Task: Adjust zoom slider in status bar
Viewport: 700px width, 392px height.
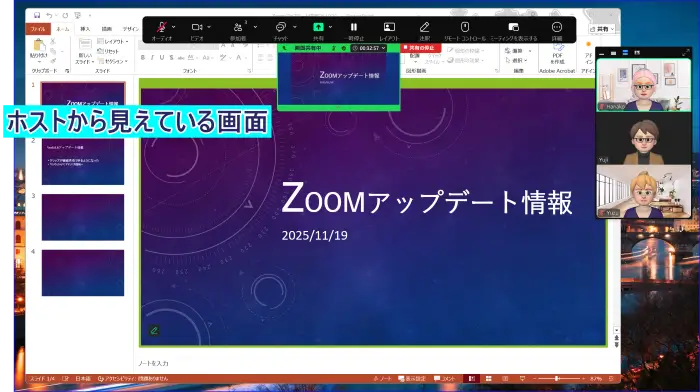Action: [558, 379]
